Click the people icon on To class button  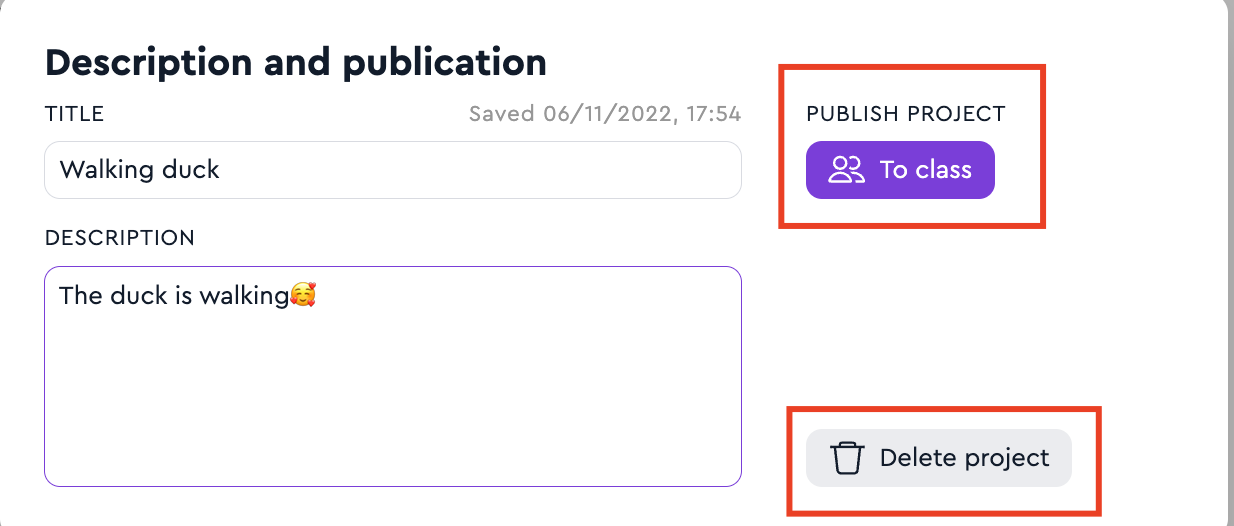coord(846,170)
